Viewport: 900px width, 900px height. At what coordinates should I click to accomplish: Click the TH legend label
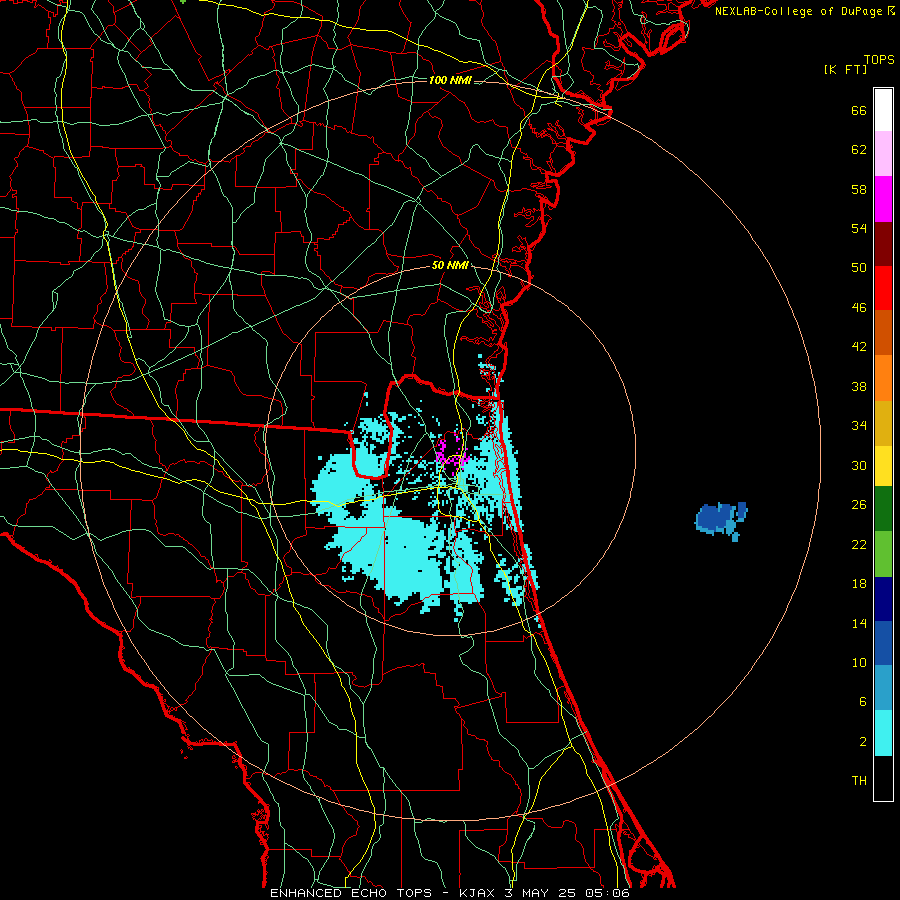[x=859, y=780]
